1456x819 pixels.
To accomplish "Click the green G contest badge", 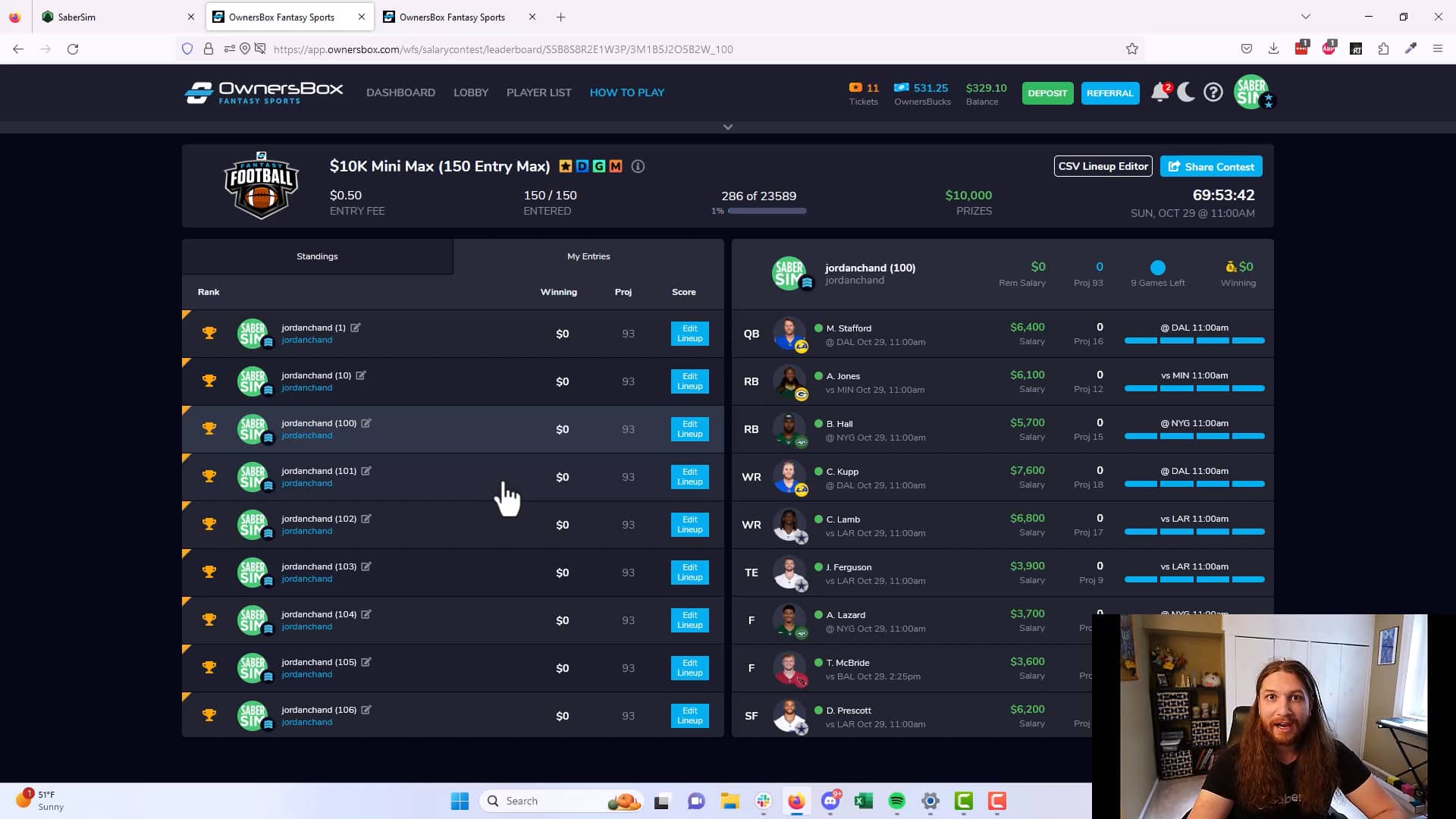I will [598, 165].
